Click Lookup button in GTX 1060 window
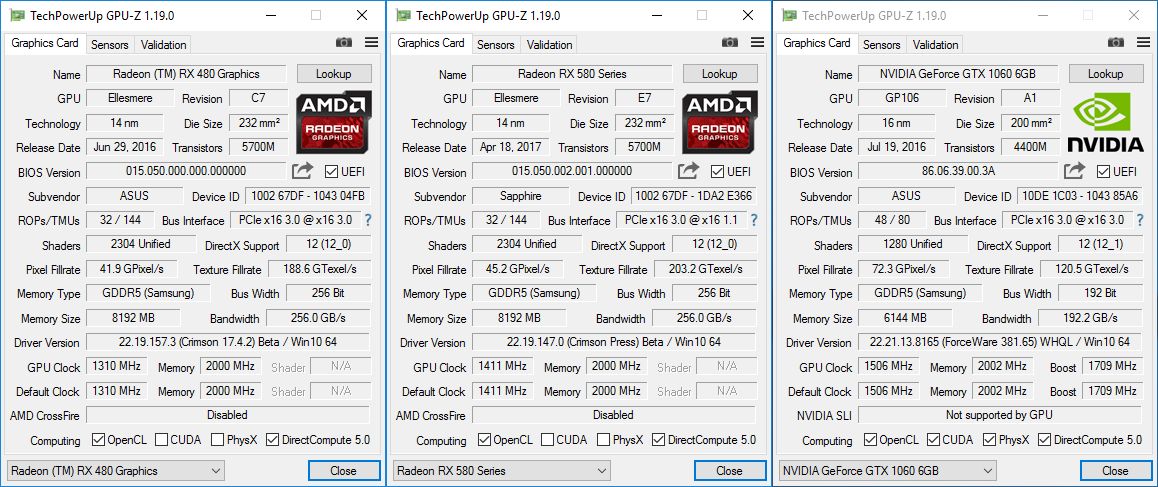Viewport: 1158px width, 487px height. pyautogui.click(x=1106, y=73)
